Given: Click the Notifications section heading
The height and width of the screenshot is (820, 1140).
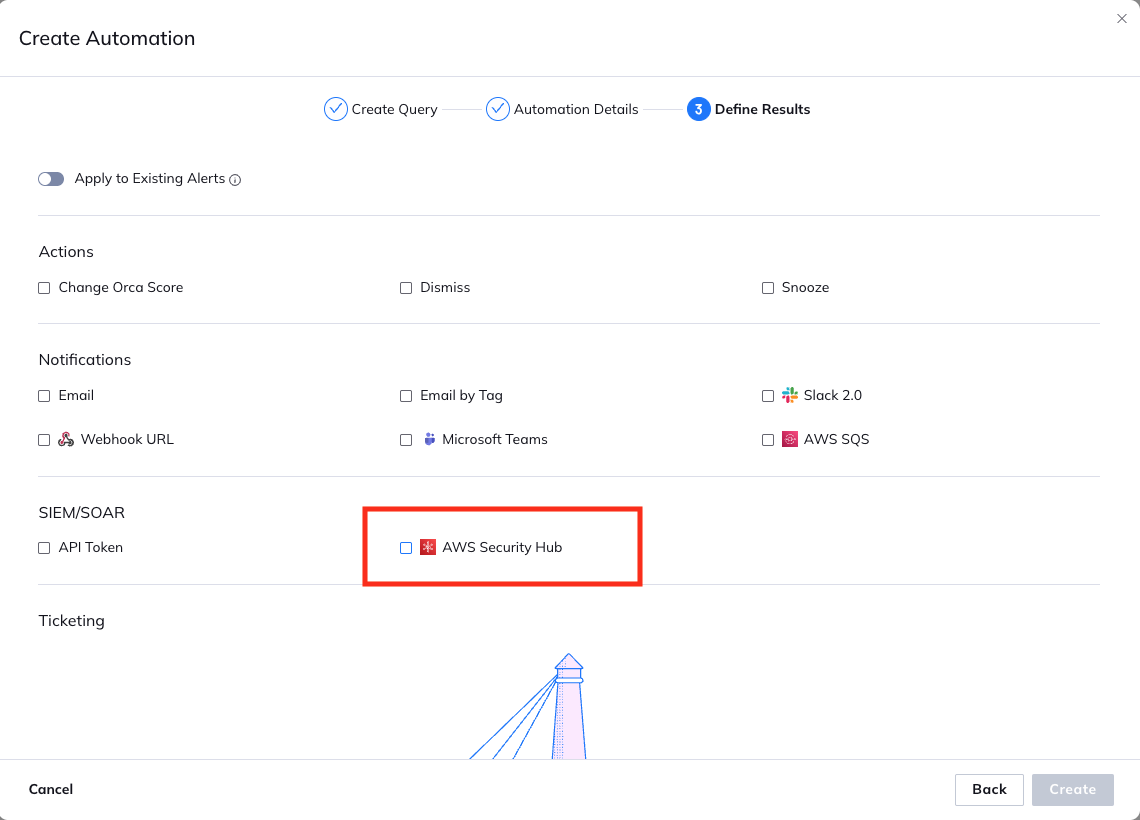Looking at the screenshot, I should click(85, 360).
